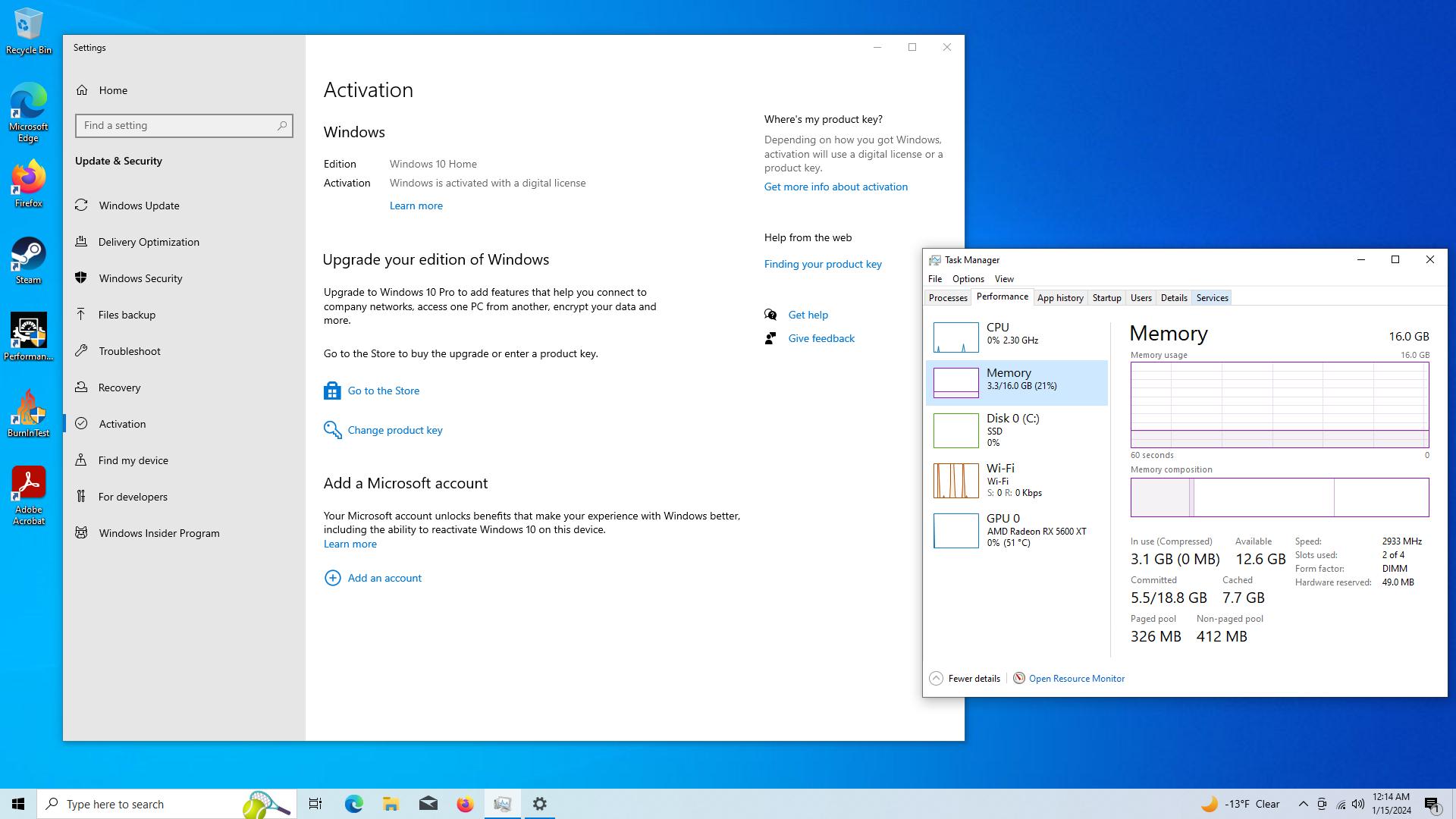
Task: Click the Find my device icon
Action: click(x=81, y=460)
